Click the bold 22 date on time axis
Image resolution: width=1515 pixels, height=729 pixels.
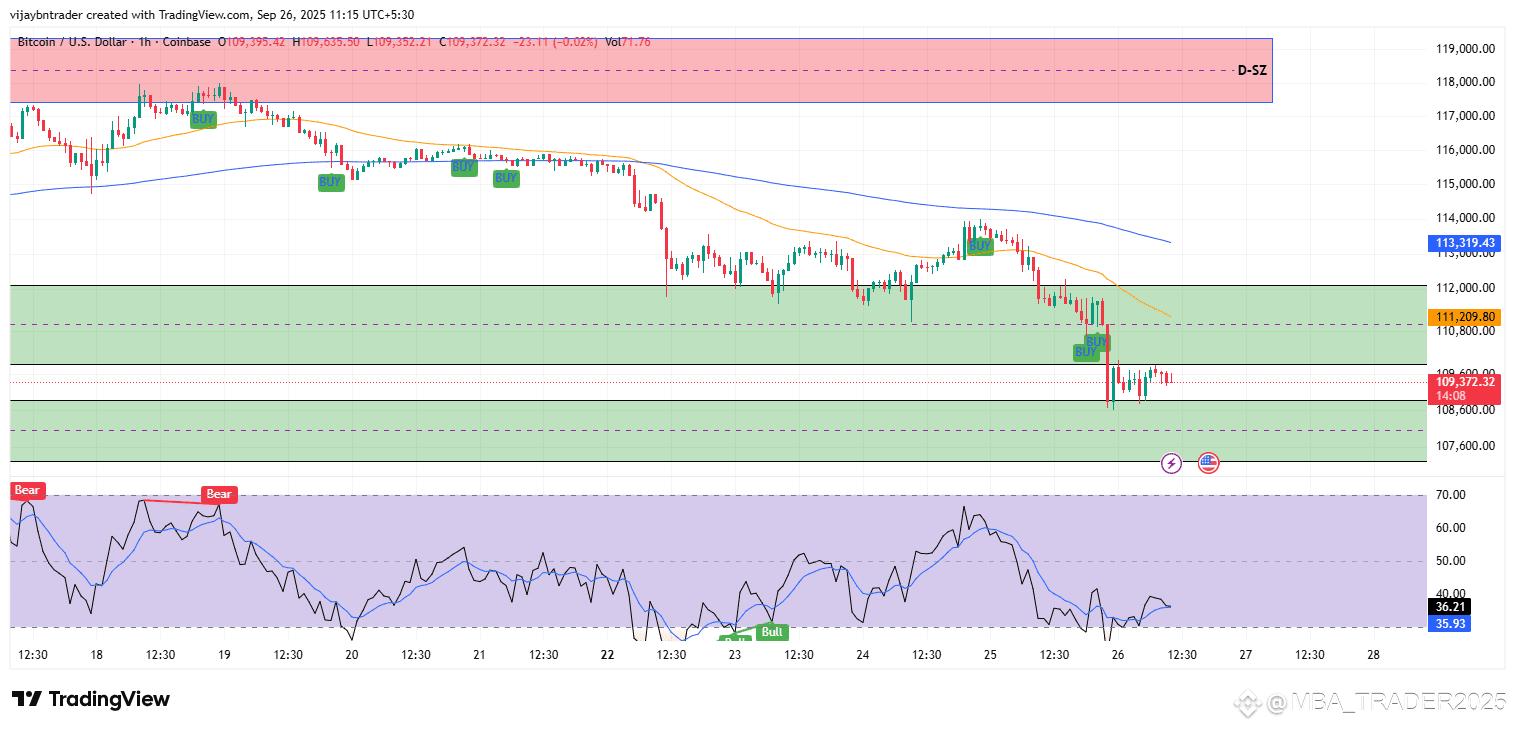coord(607,655)
